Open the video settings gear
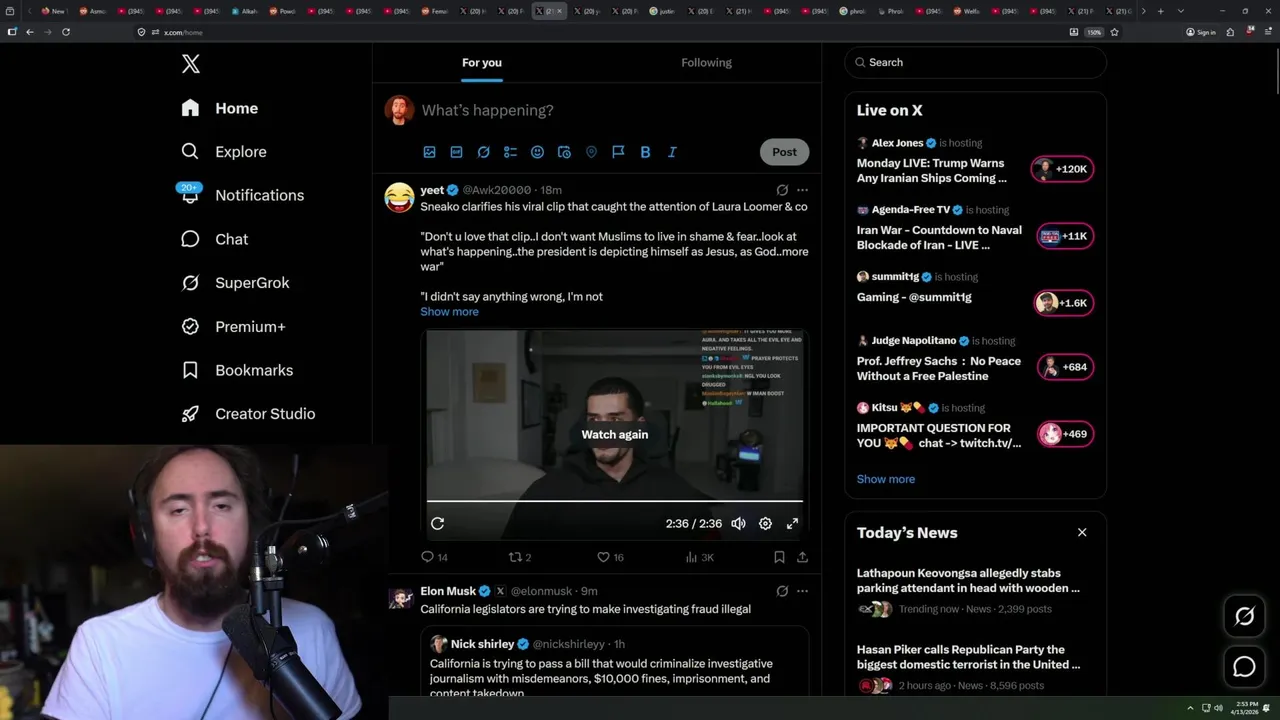The width and height of the screenshot is (1280, 720). click(765, 524)
